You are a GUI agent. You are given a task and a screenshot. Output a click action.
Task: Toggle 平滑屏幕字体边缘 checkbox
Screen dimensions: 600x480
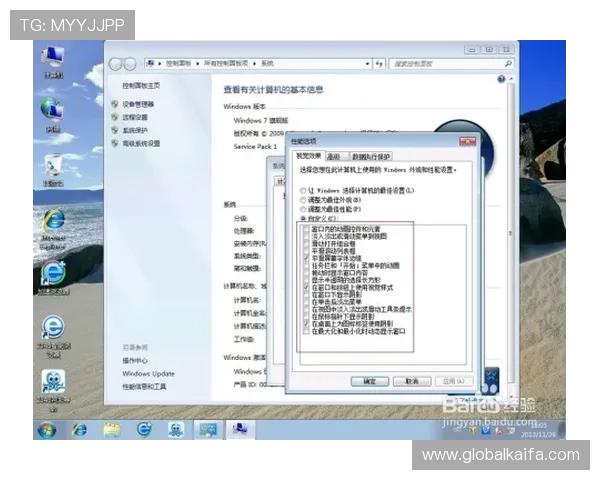[306, 258]
